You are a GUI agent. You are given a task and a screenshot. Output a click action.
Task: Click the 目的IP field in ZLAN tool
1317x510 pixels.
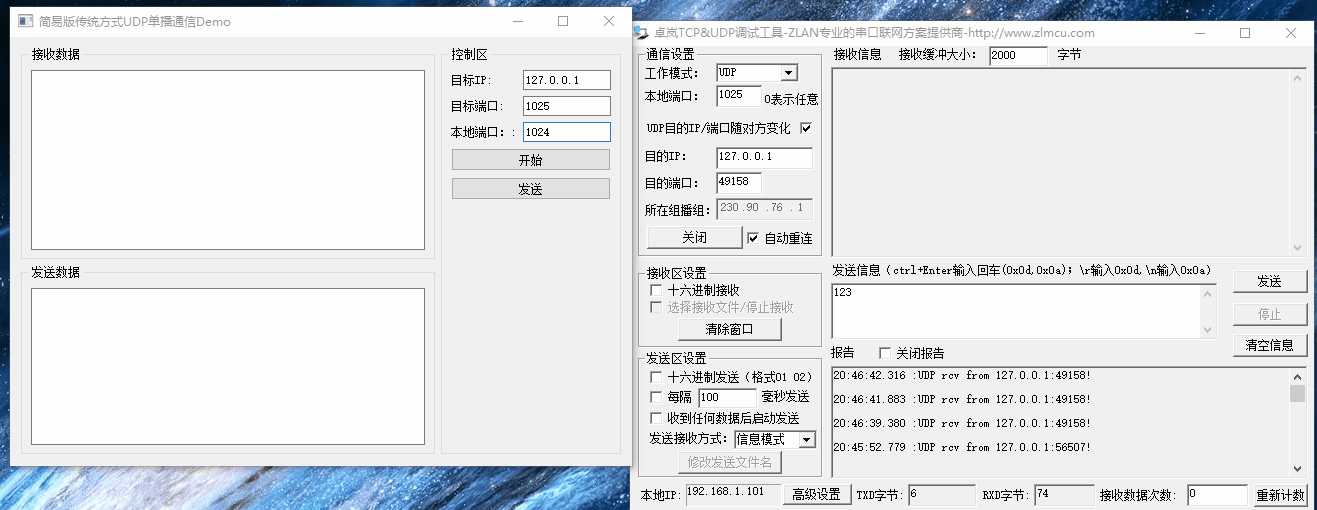click(x=765, y=157)
